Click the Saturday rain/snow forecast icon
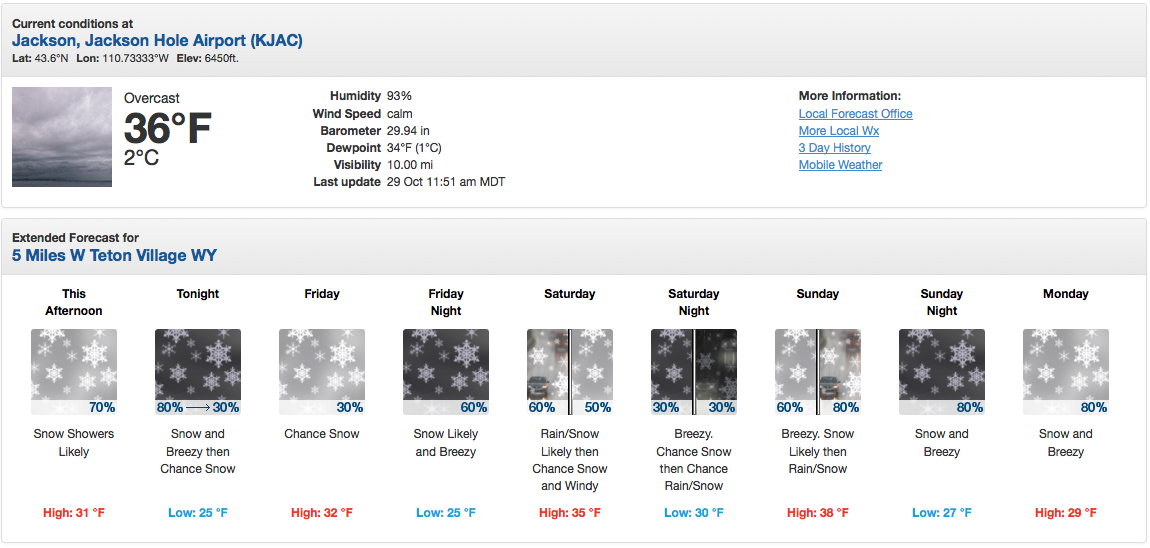 point(569,372)
